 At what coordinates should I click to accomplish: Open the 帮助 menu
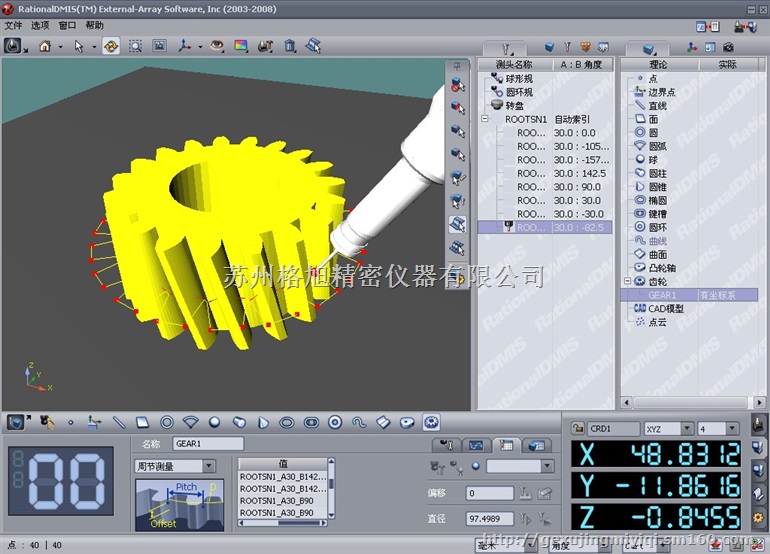[94, 25]
